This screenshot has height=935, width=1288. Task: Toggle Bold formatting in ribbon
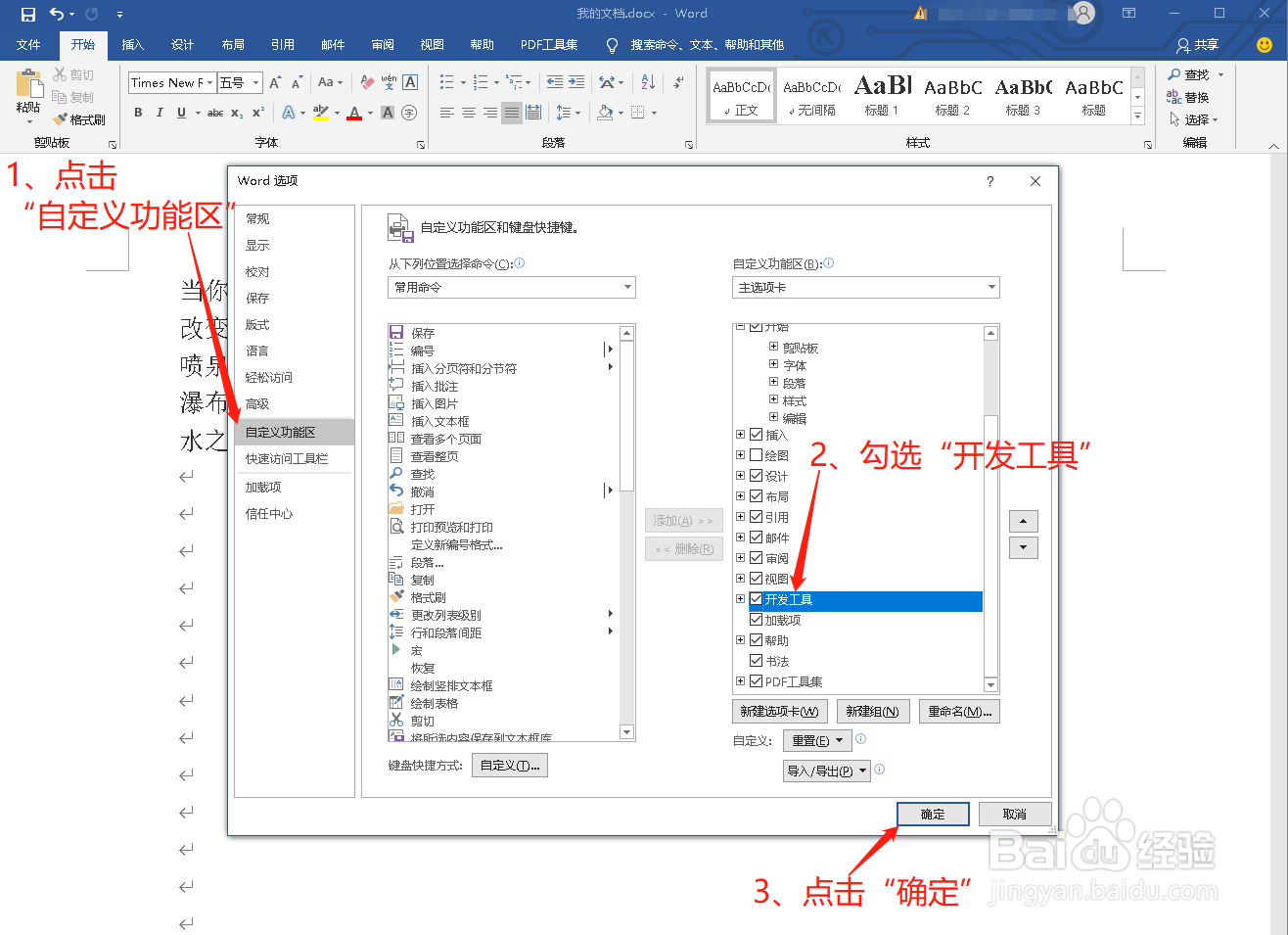[138, 113]
